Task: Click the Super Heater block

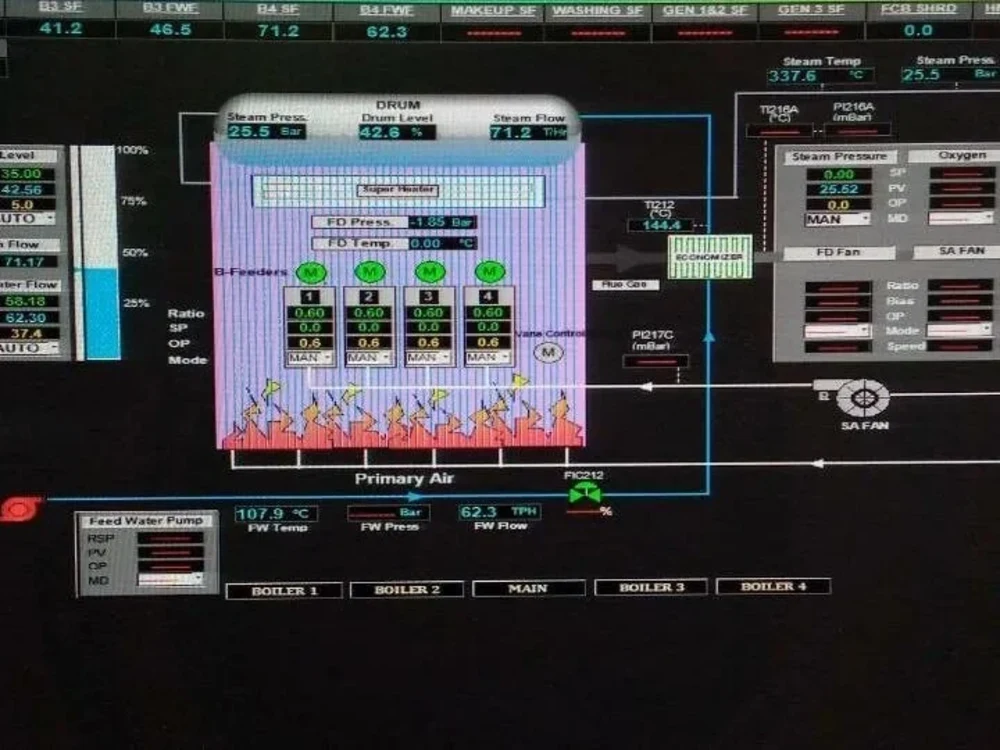Action: coord(399,190)
